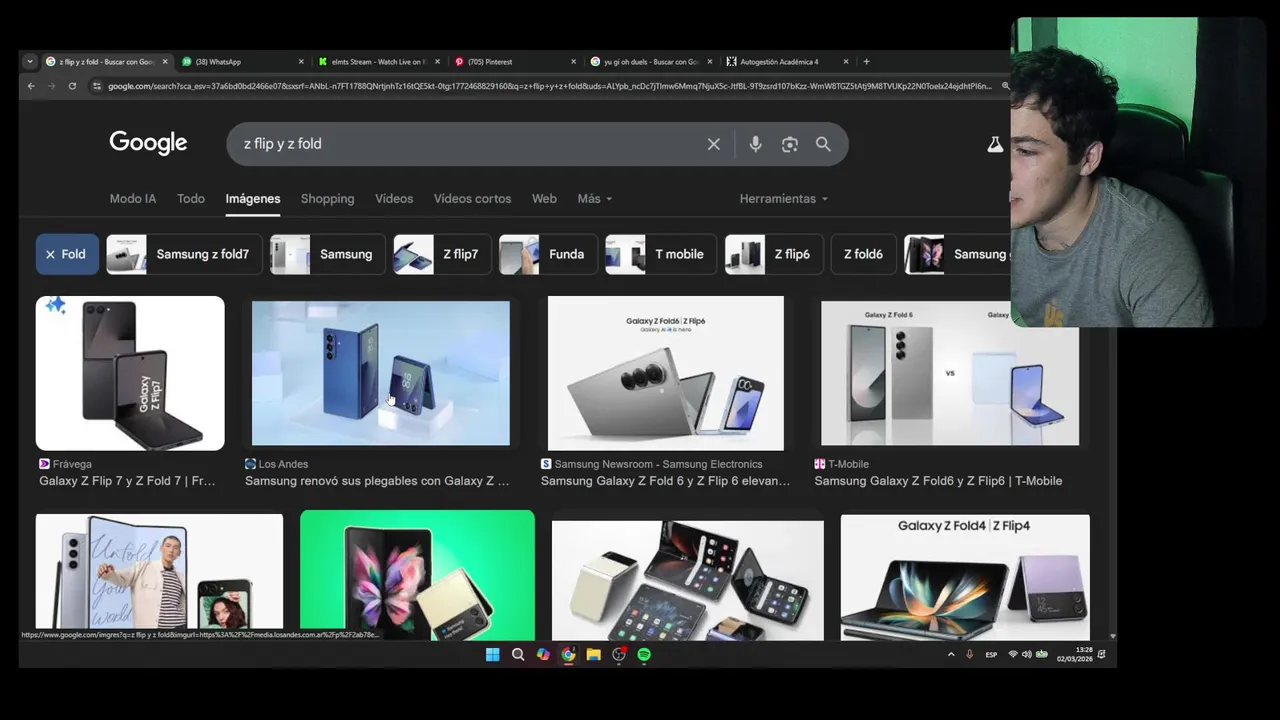Open the volume speaker tray icon
The height and width of the screenshot is (720, 1280).
click(1026, 654)
